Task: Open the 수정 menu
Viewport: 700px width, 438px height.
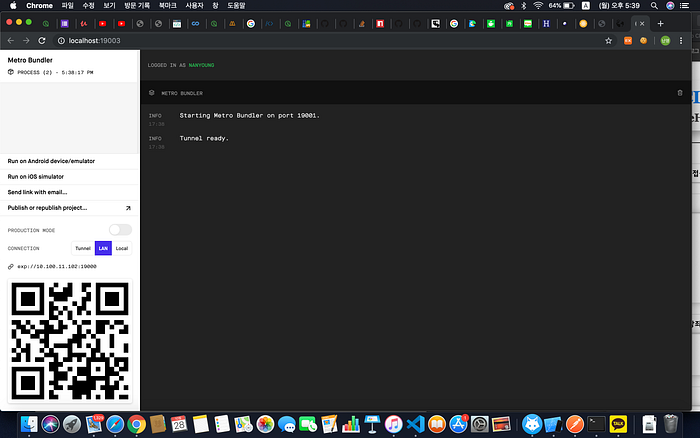Action: [88, 5]
